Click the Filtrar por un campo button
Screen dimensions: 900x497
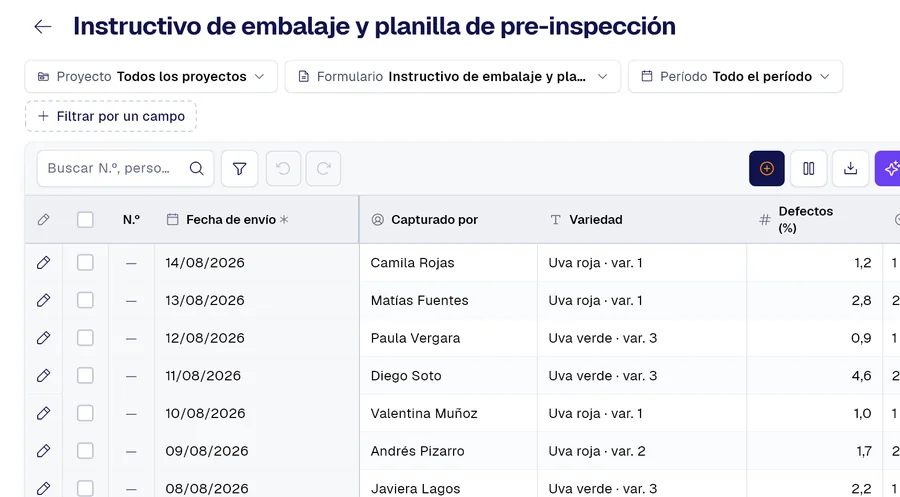[x=111, y=117]
